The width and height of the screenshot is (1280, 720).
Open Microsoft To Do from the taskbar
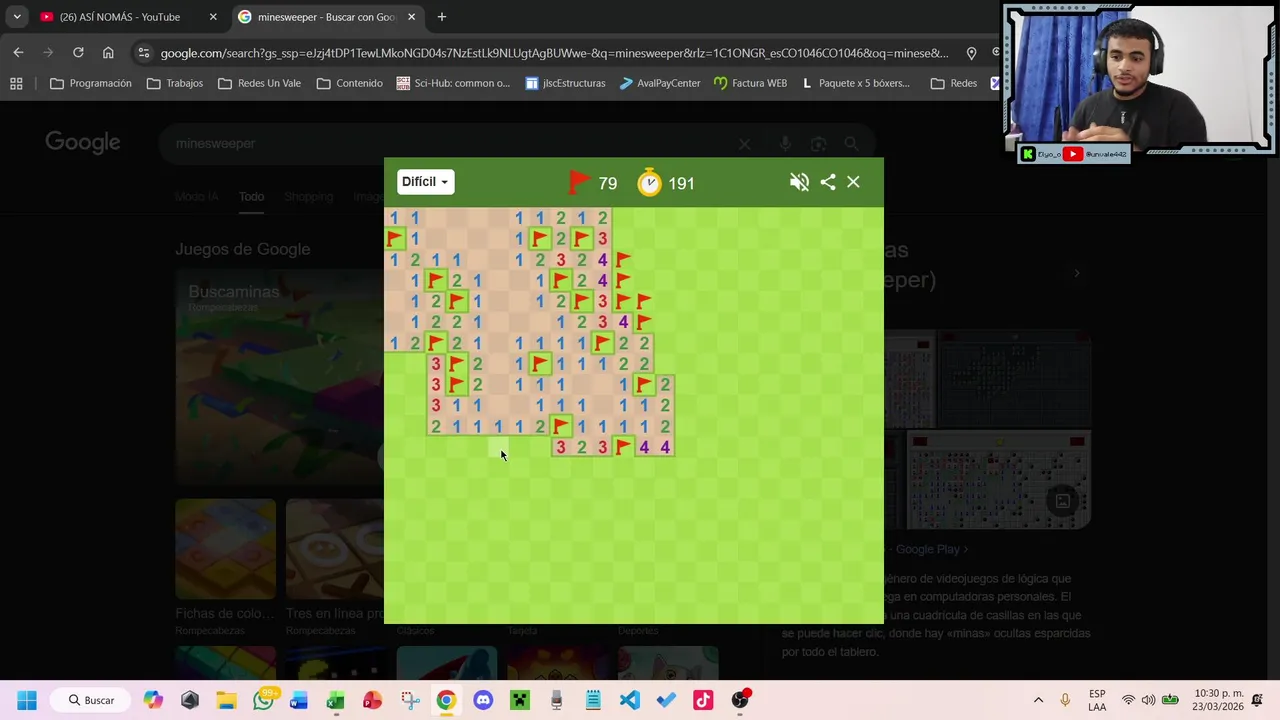666,700
